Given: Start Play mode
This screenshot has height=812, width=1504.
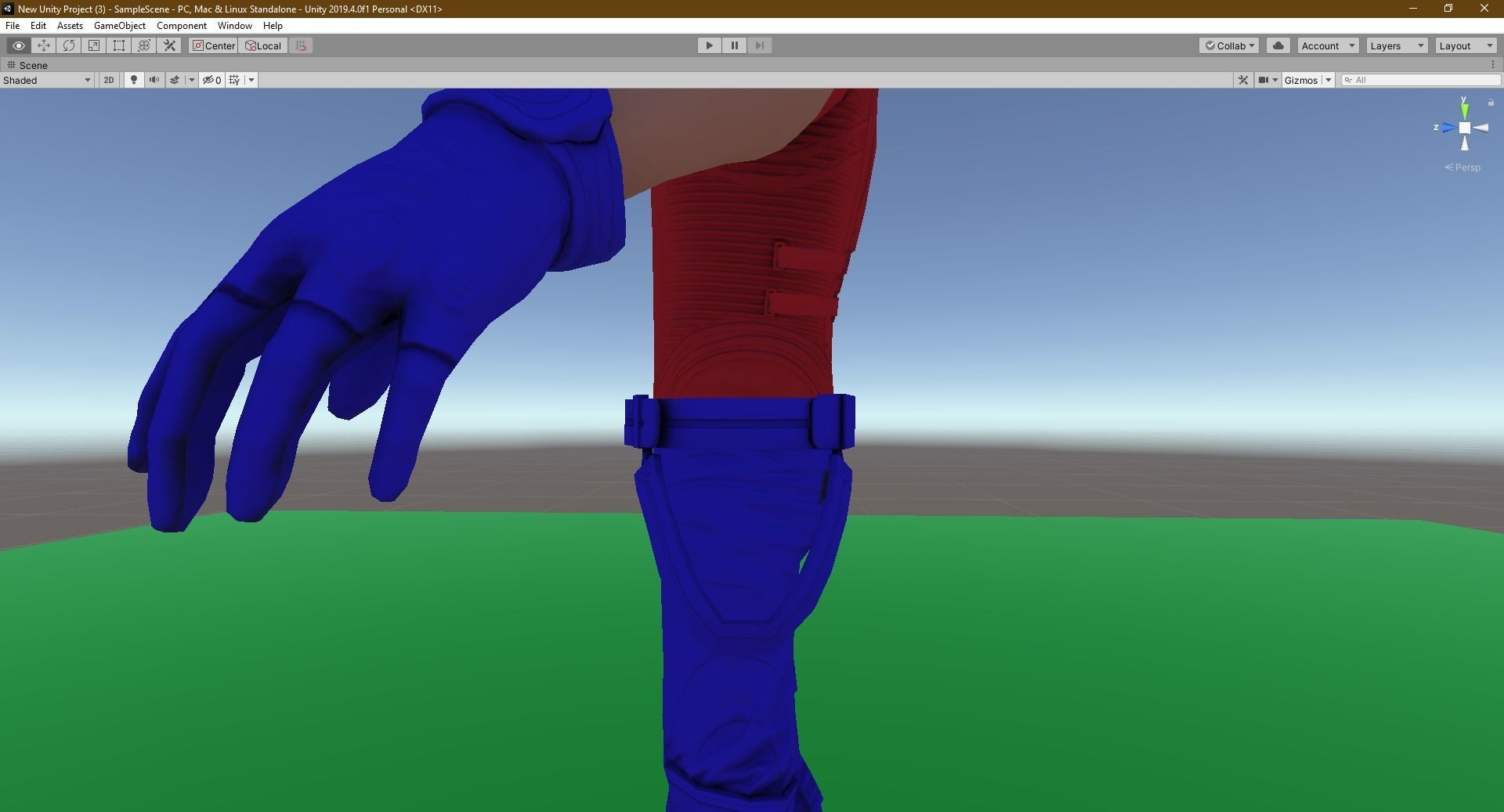Looking at the screenshot, I should (x=709, y=45).
